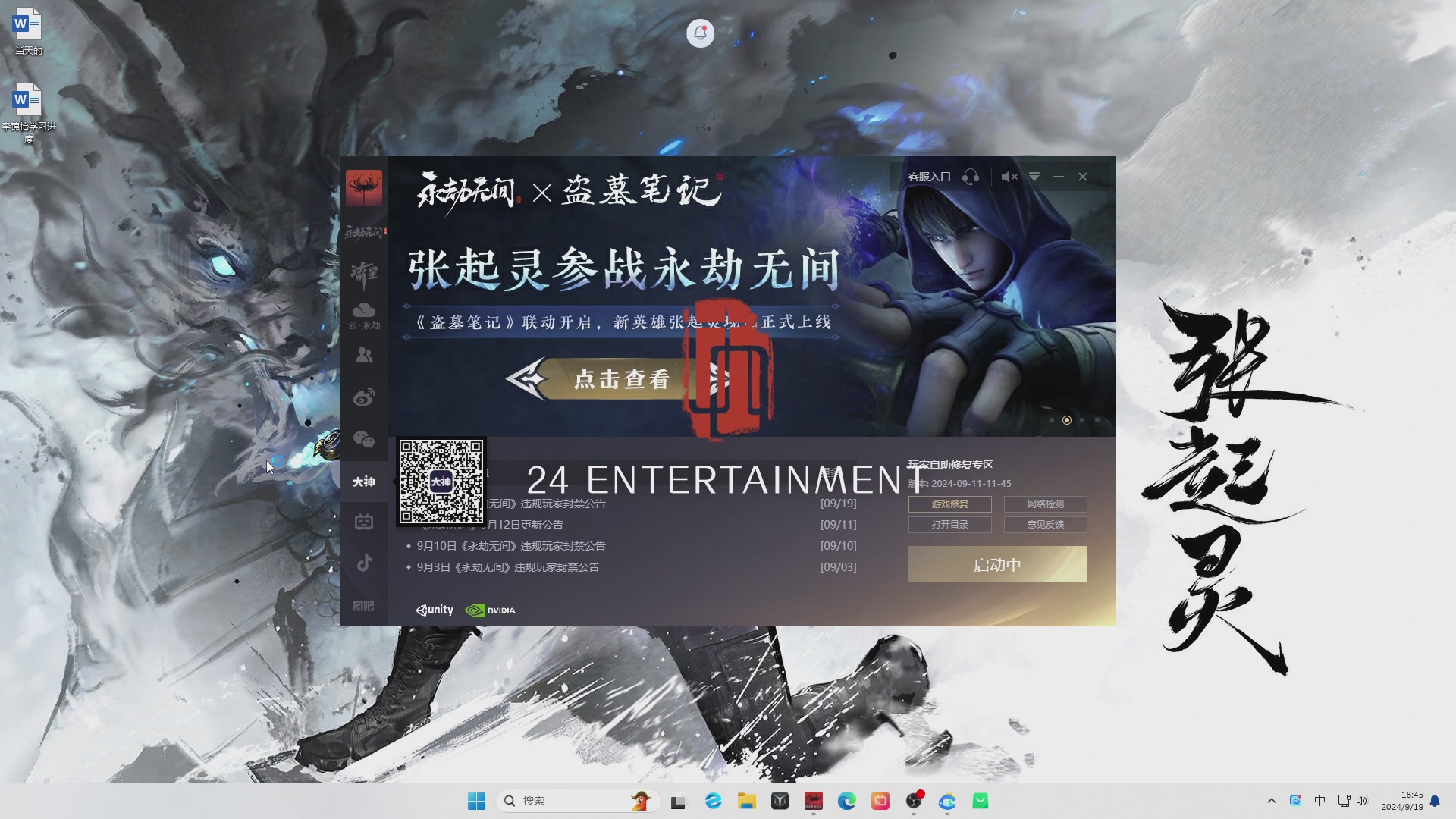Screen dimensions: 1456x819
Task: Open the OBS Studio taskbar icon
Action: (x=914, y=801)
